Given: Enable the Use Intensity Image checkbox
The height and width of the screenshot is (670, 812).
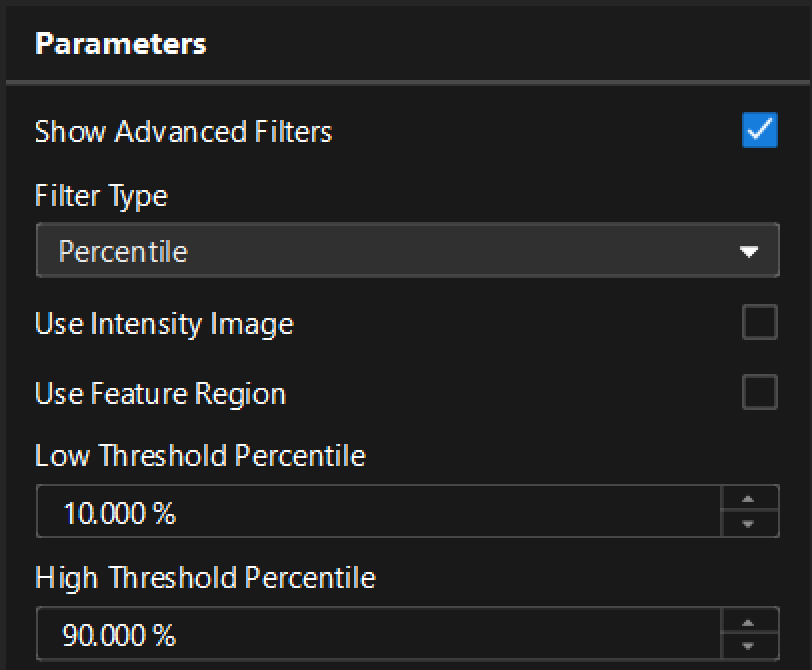Looking at the screenshot, I should (x=759, y=323).
